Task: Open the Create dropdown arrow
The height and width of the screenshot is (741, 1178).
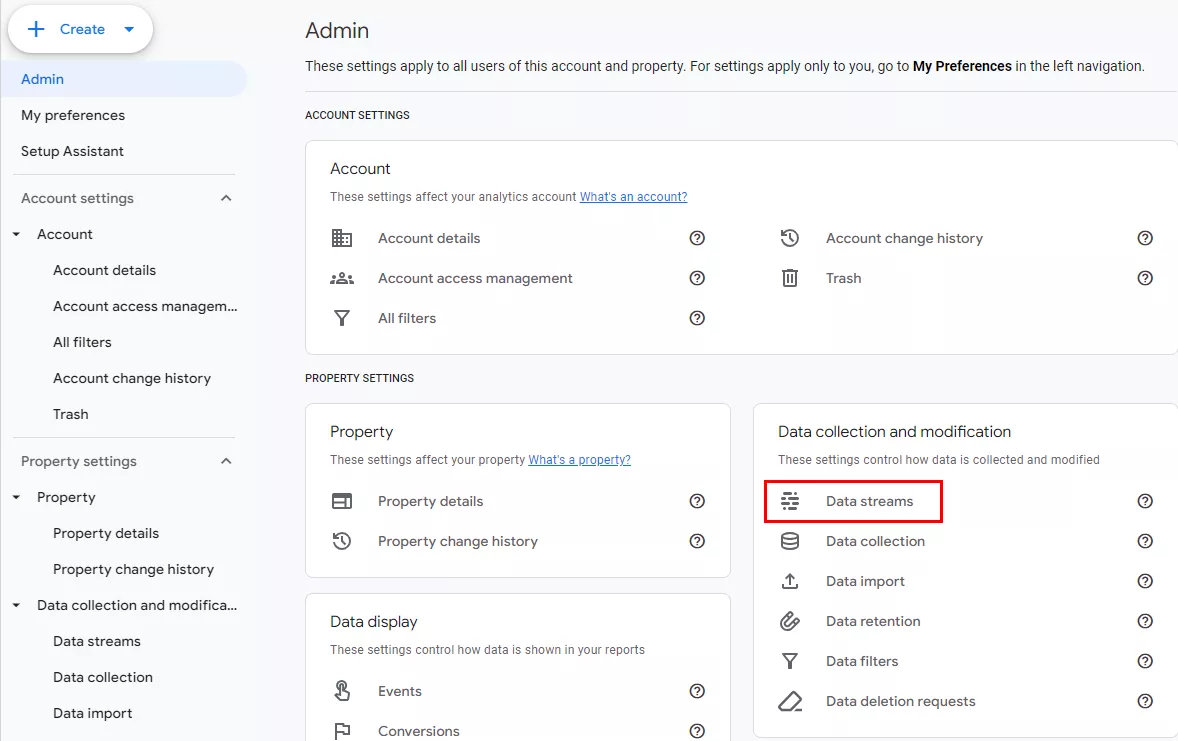Action: 129,29
